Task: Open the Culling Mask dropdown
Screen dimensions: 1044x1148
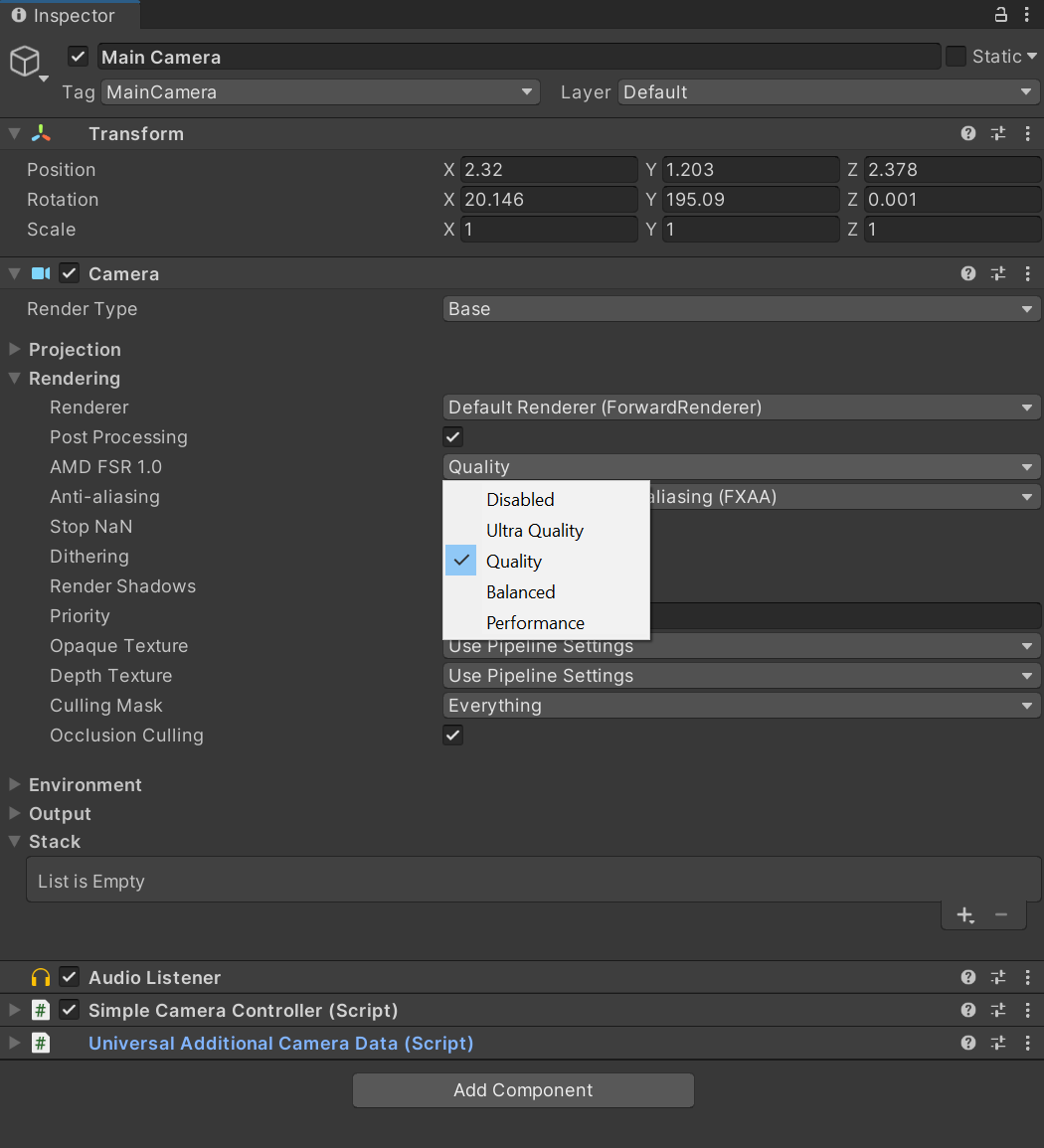Action: [741, 706]
